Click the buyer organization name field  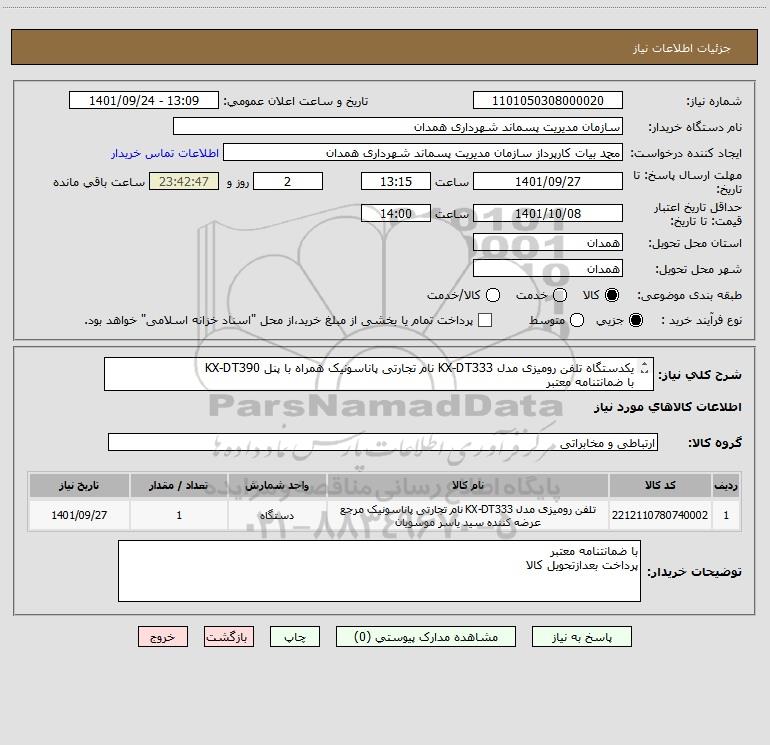[x=398, y=126]
